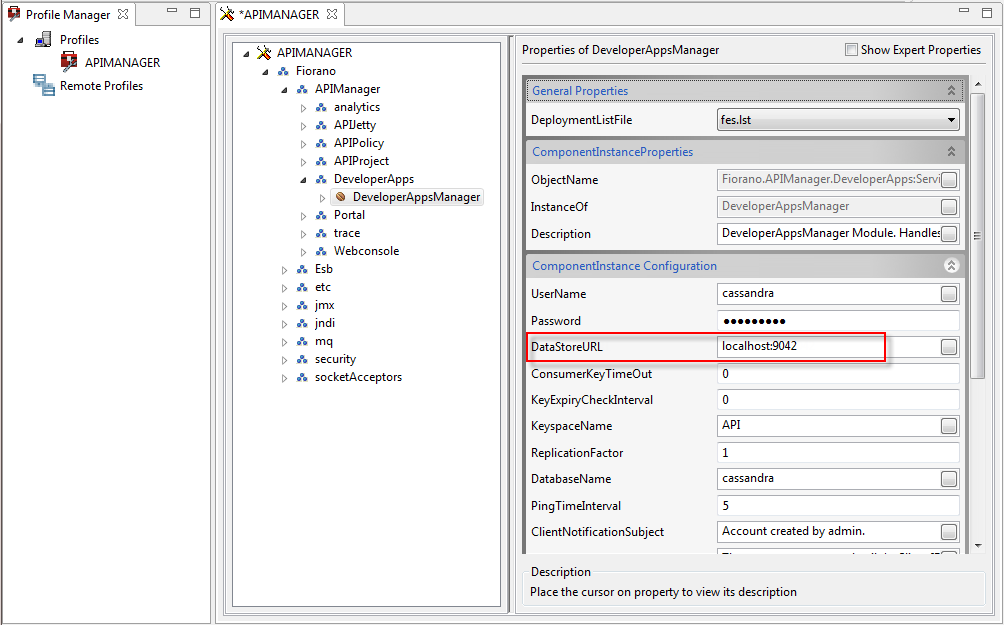Click the security node icon

click(x=302, y=359)
